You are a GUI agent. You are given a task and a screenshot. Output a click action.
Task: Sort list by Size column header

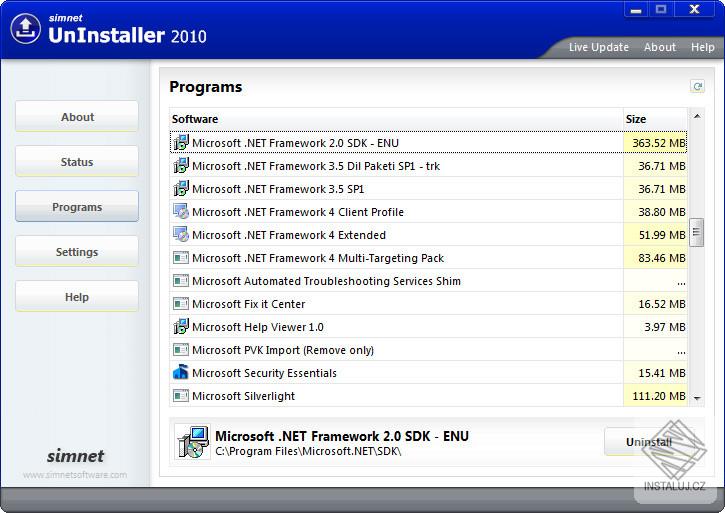(655, 119)
